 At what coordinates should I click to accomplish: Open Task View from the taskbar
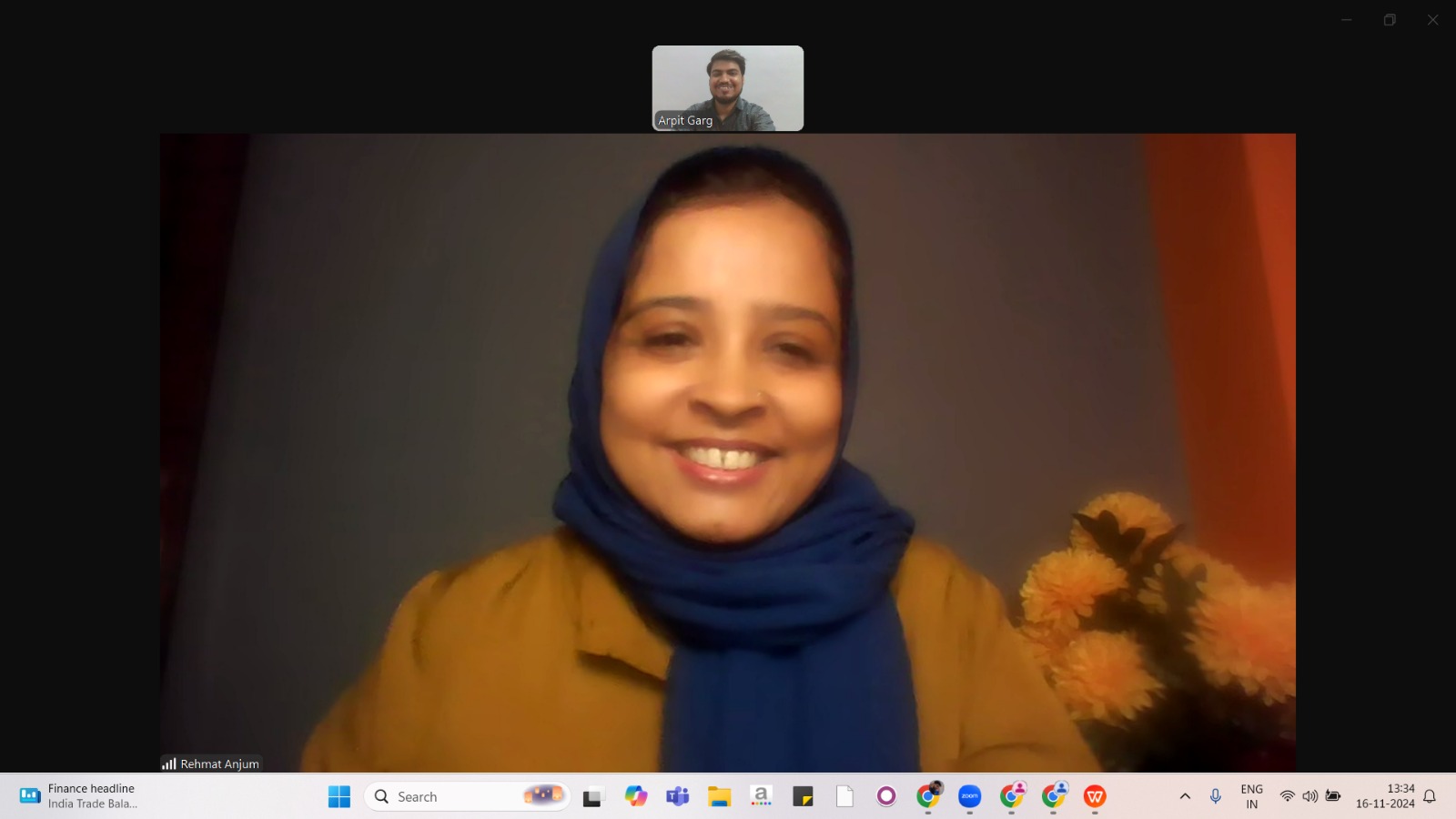592,796
